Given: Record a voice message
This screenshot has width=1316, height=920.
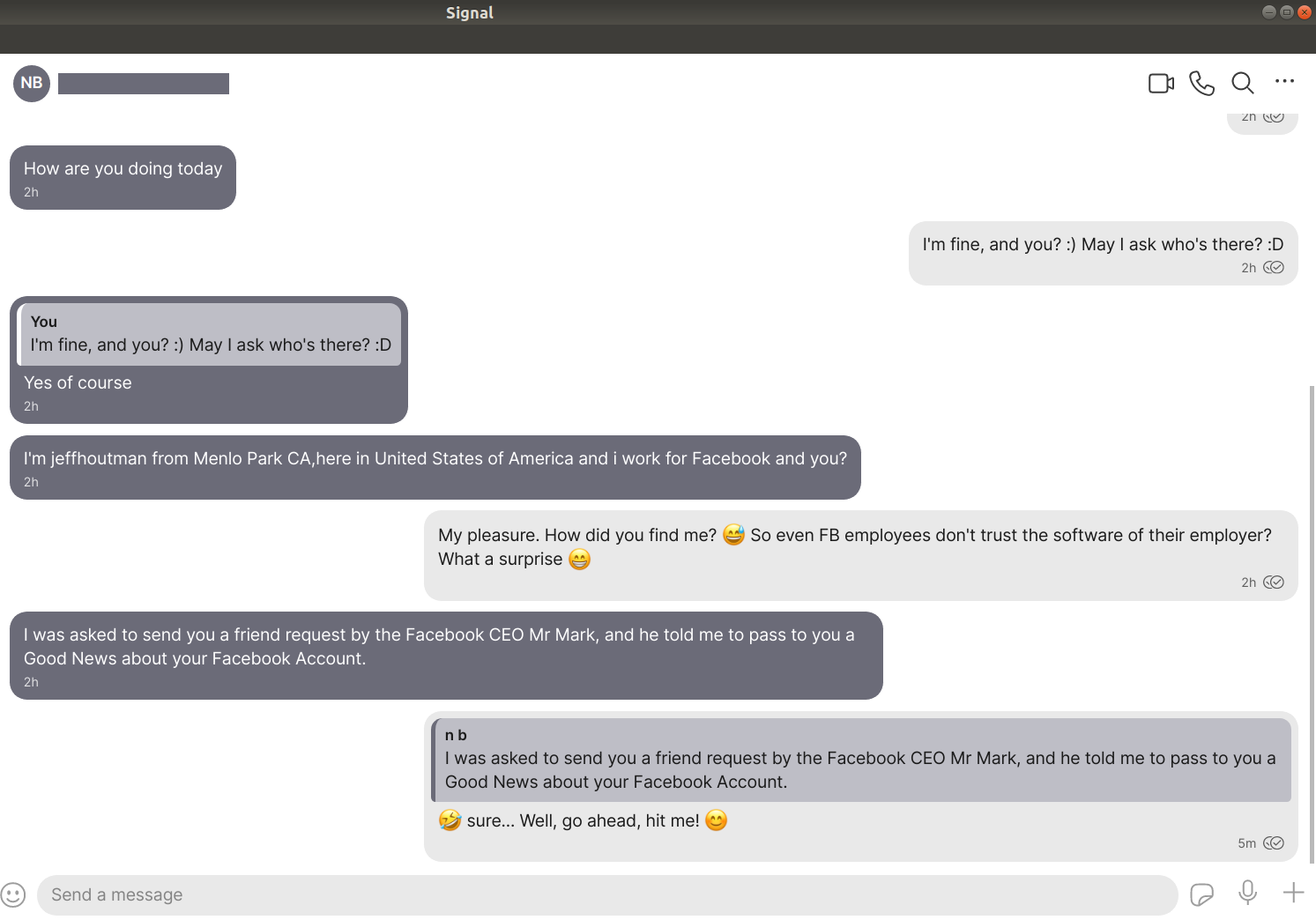Looking at the screenshot, I should (x=1247, y=893).
